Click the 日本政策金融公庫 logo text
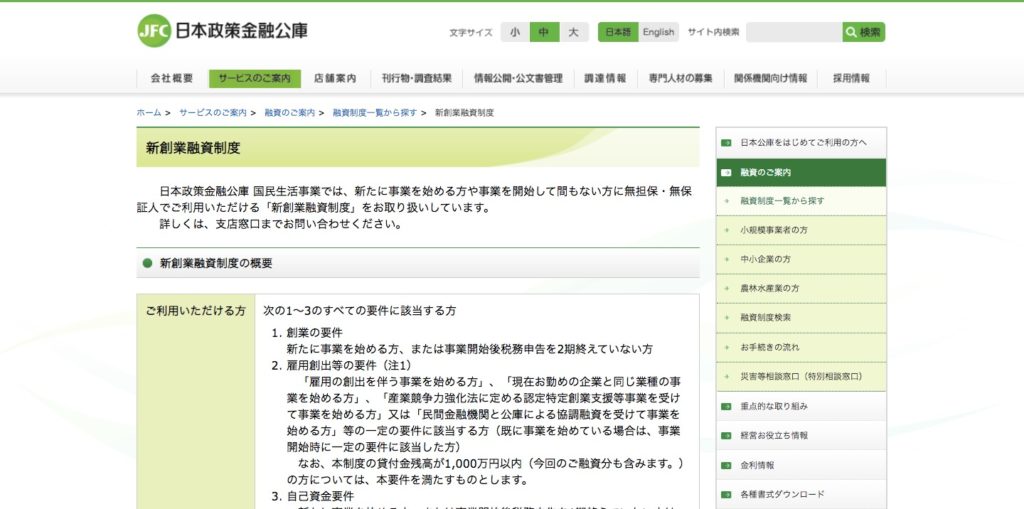This screenshot has width=1024, height=509. [x=242, y=31]
